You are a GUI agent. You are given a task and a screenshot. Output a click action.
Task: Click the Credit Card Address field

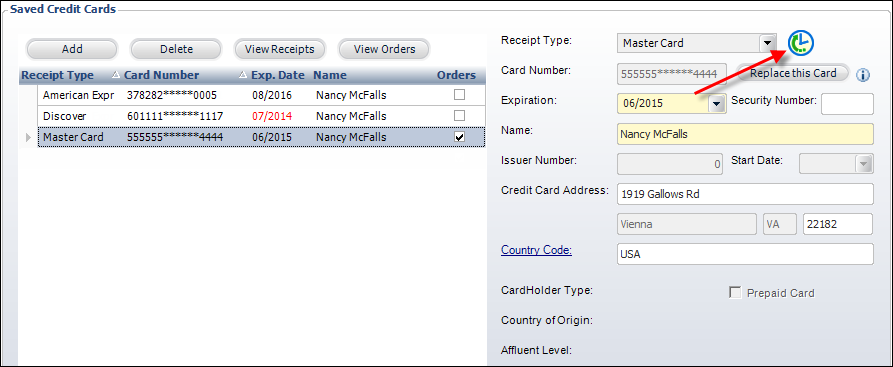pos(745,194)
